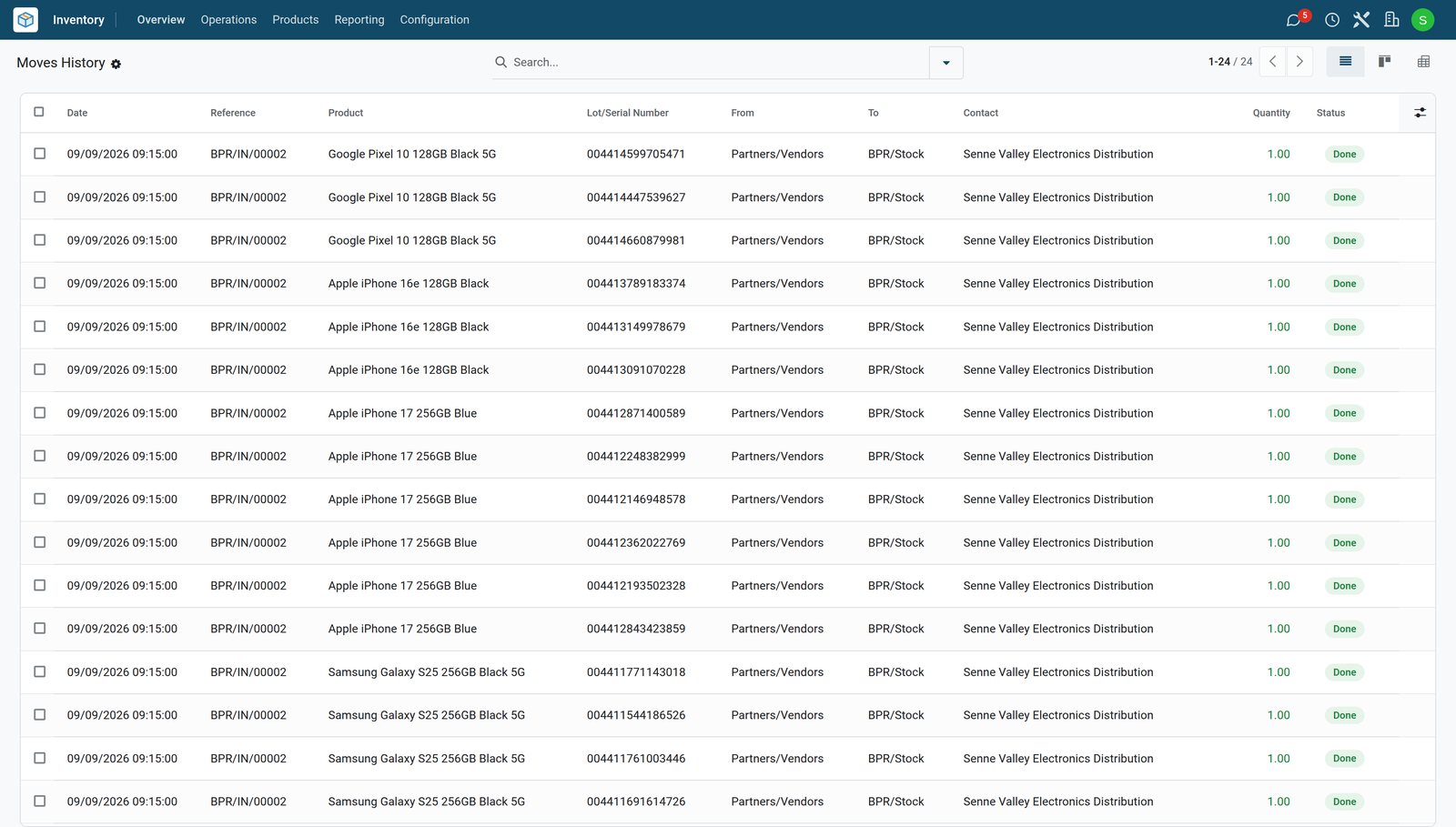Screen dimensions: 1456x827
Task: Check row with serial 004412248382999
Action: coord(39,456)
